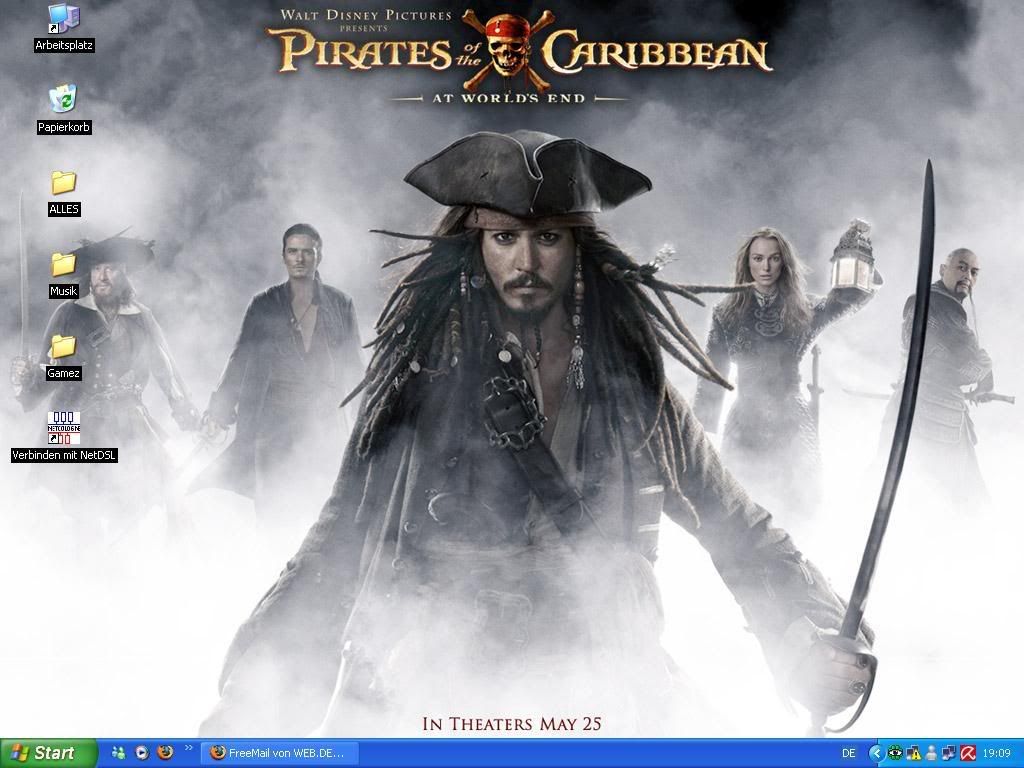Expand hidden system tray icons arrow

(876, 753)
